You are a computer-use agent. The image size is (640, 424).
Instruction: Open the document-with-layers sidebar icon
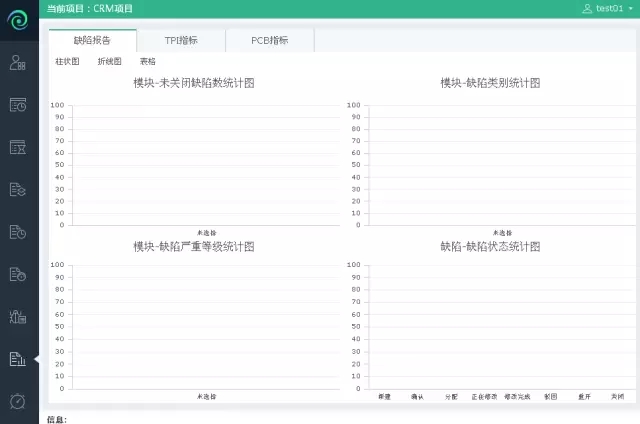point(18,190)
